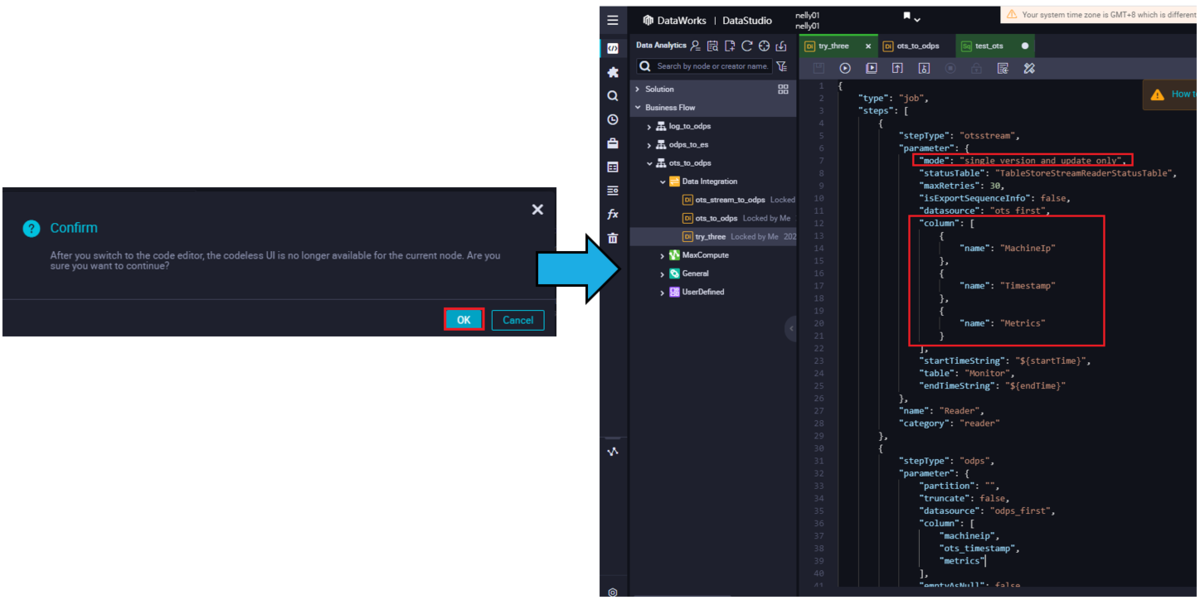
Task: Run the node with the play icon
Action: (x=845, y=68)
